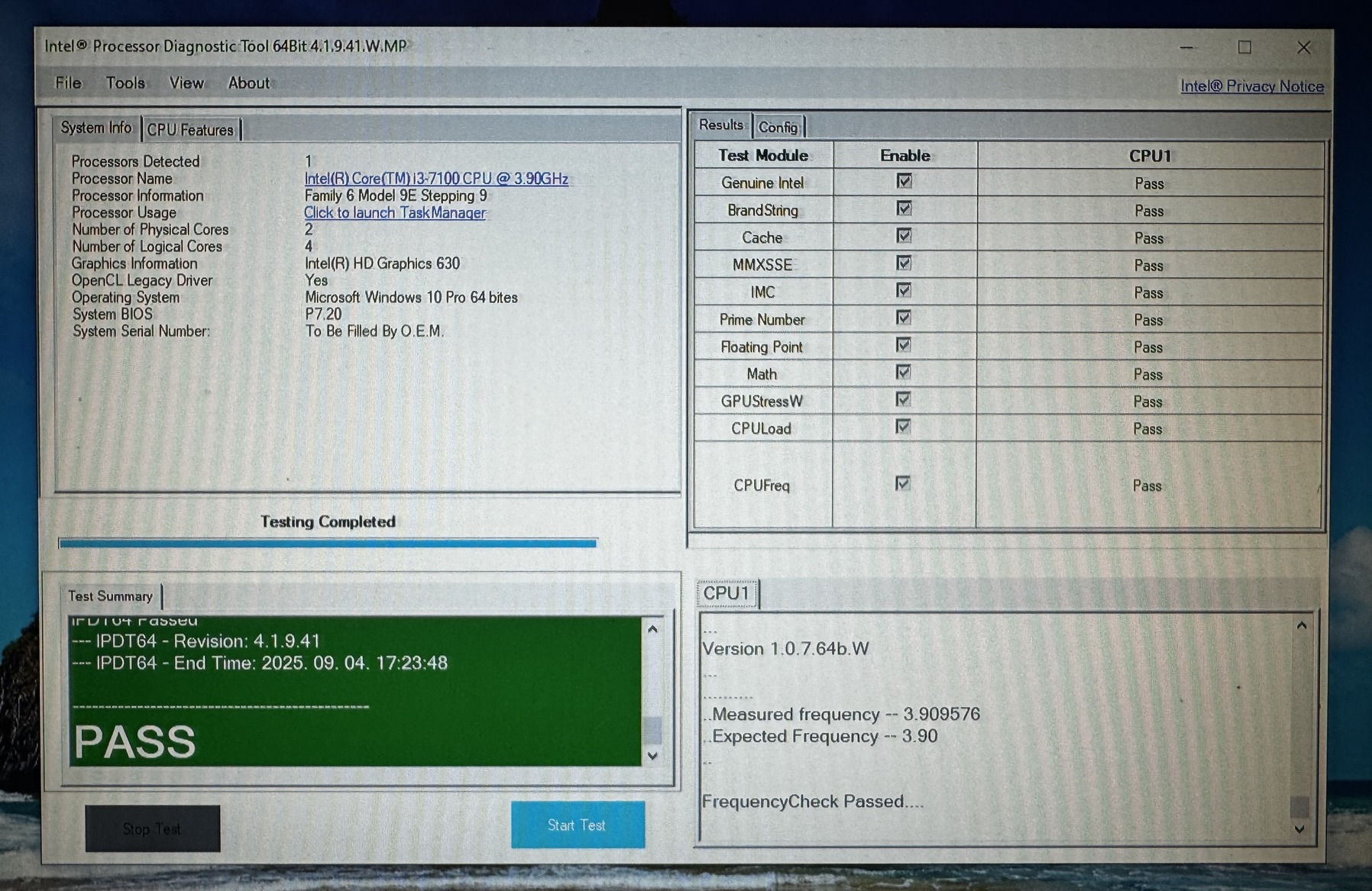
Task: Click the Intel(R) HD Graphics 630 value
Action: point(382,263)
